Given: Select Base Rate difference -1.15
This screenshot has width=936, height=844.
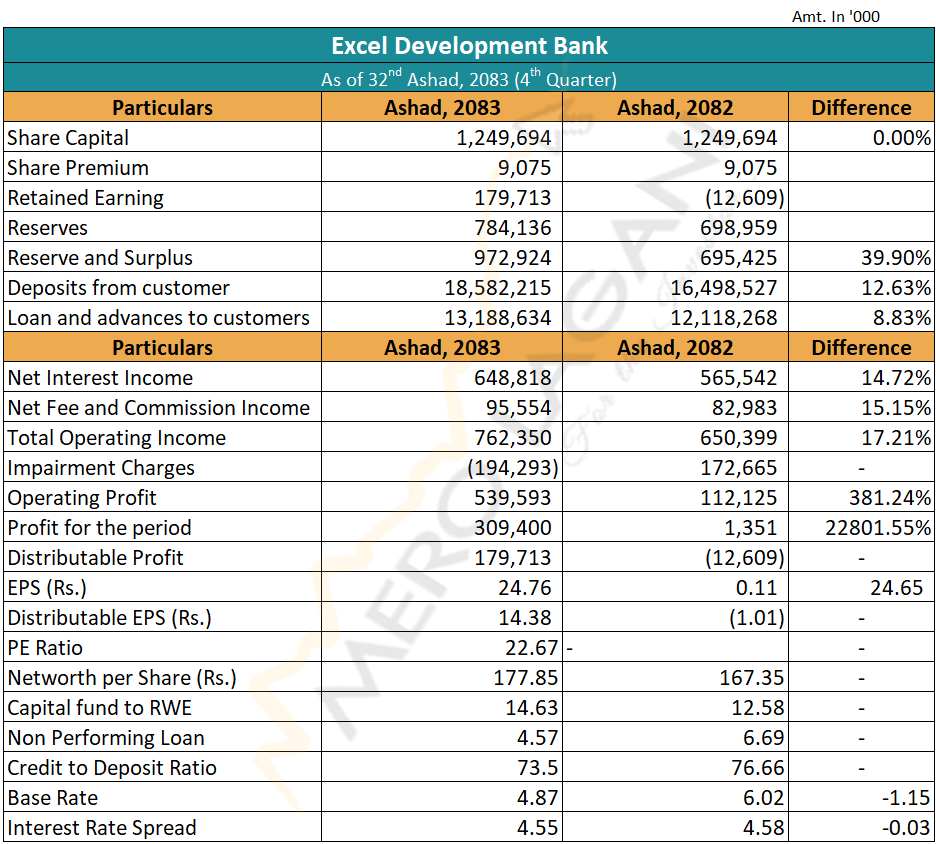Looking at the screenshot, I should point(906,798).
